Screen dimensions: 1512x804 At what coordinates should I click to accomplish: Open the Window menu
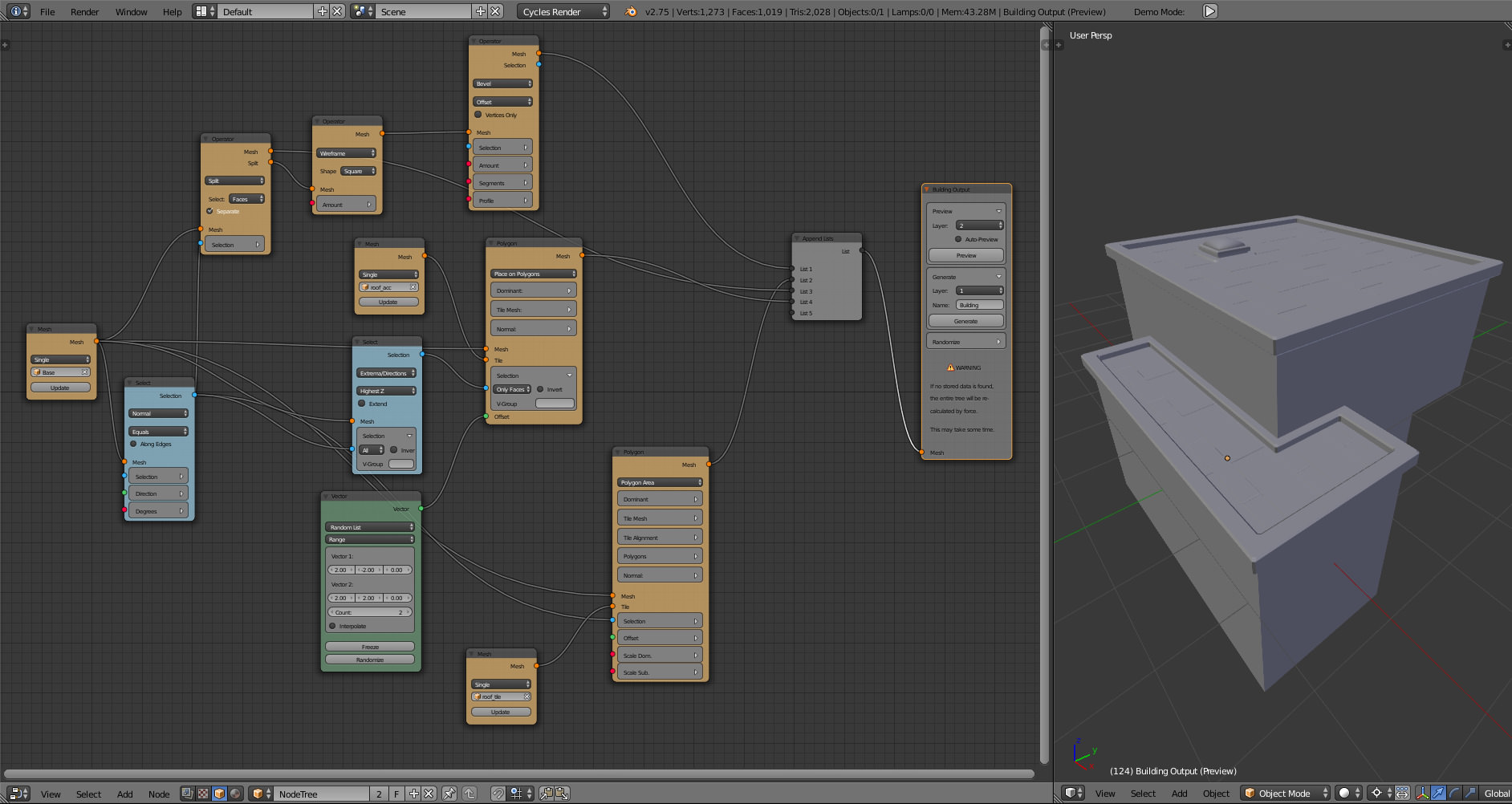click(x=132, y=11)
